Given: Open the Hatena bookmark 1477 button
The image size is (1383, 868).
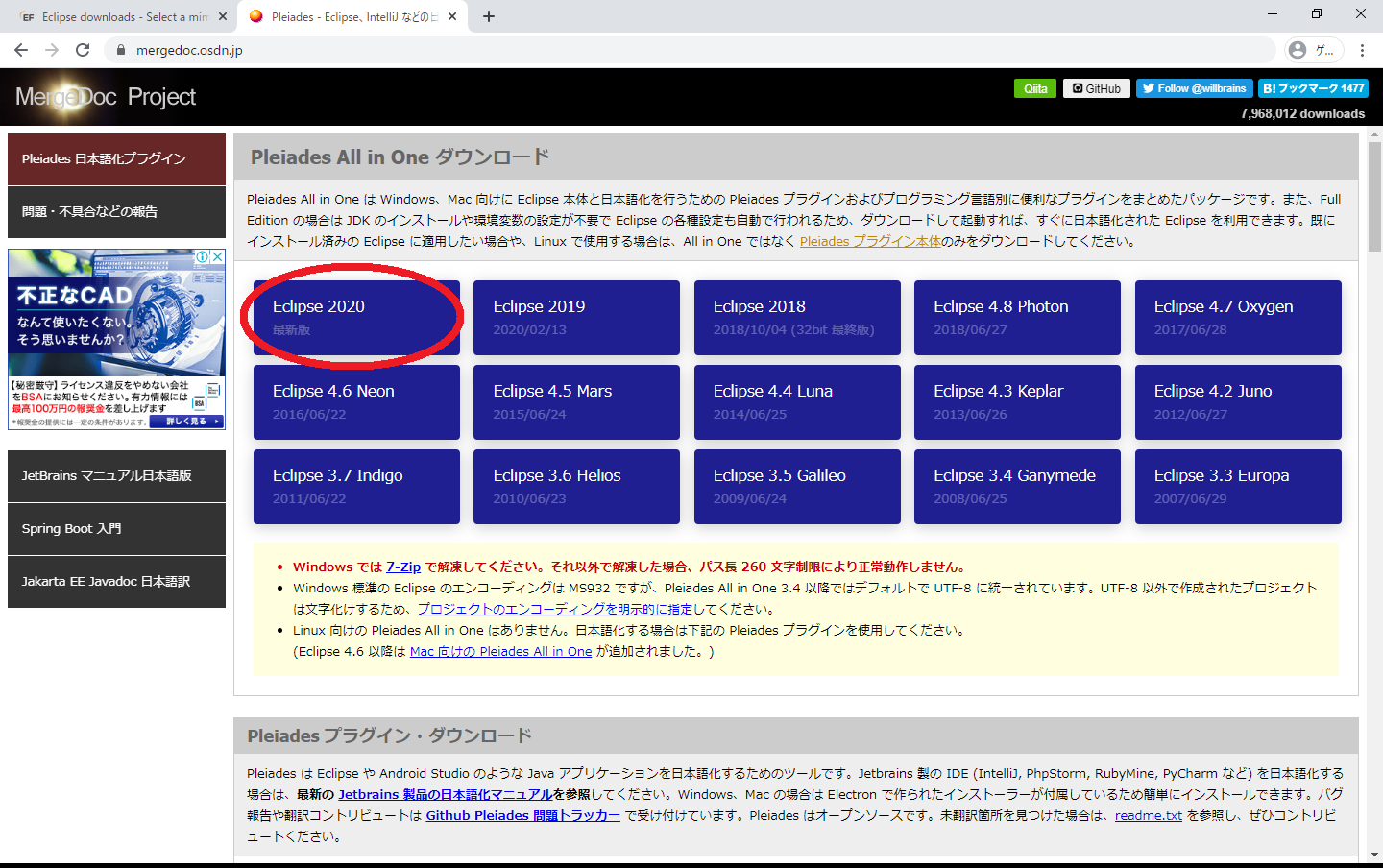Looking at the screenshot, I should (1313, 88).
